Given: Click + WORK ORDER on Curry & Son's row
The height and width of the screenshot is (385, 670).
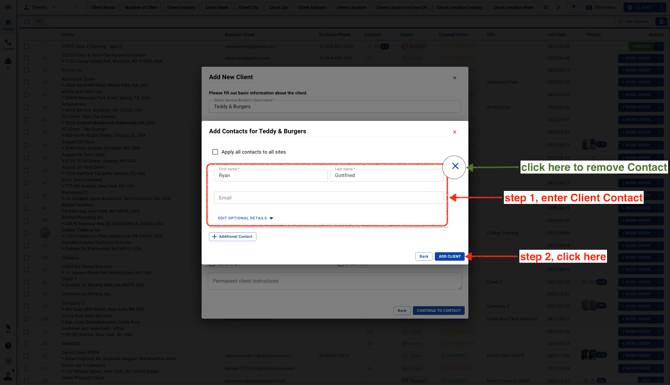Looking at the screenshot, I should tap(636, 58).
